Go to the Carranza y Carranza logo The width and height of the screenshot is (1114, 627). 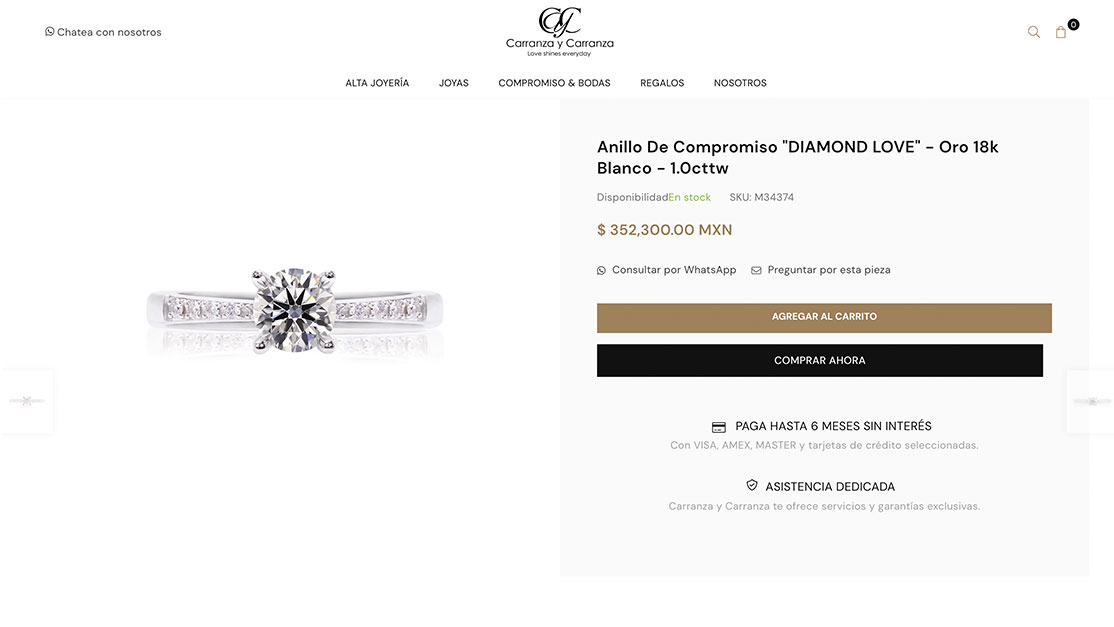(x=559, y=32)
